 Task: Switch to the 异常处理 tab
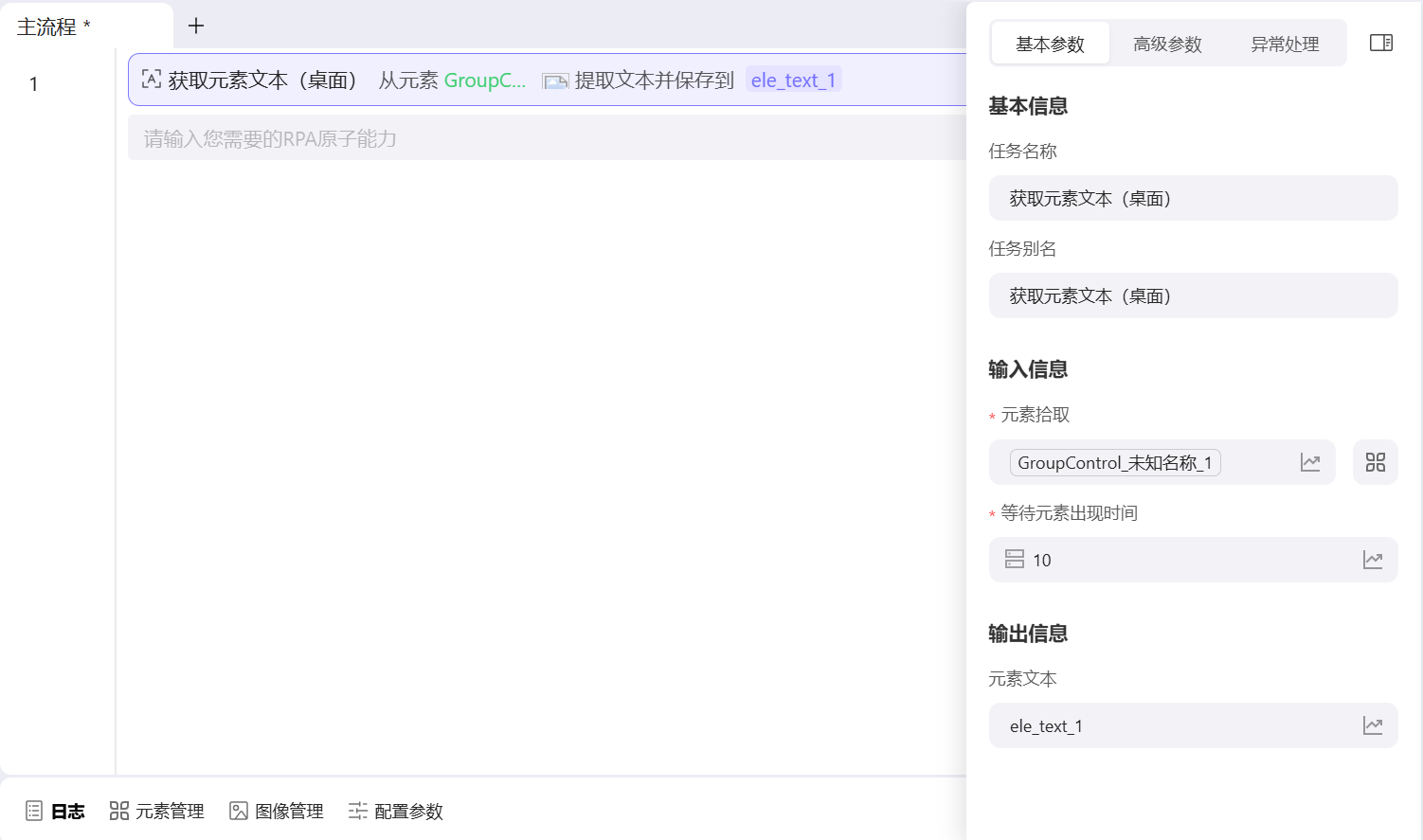point(1284,43)
